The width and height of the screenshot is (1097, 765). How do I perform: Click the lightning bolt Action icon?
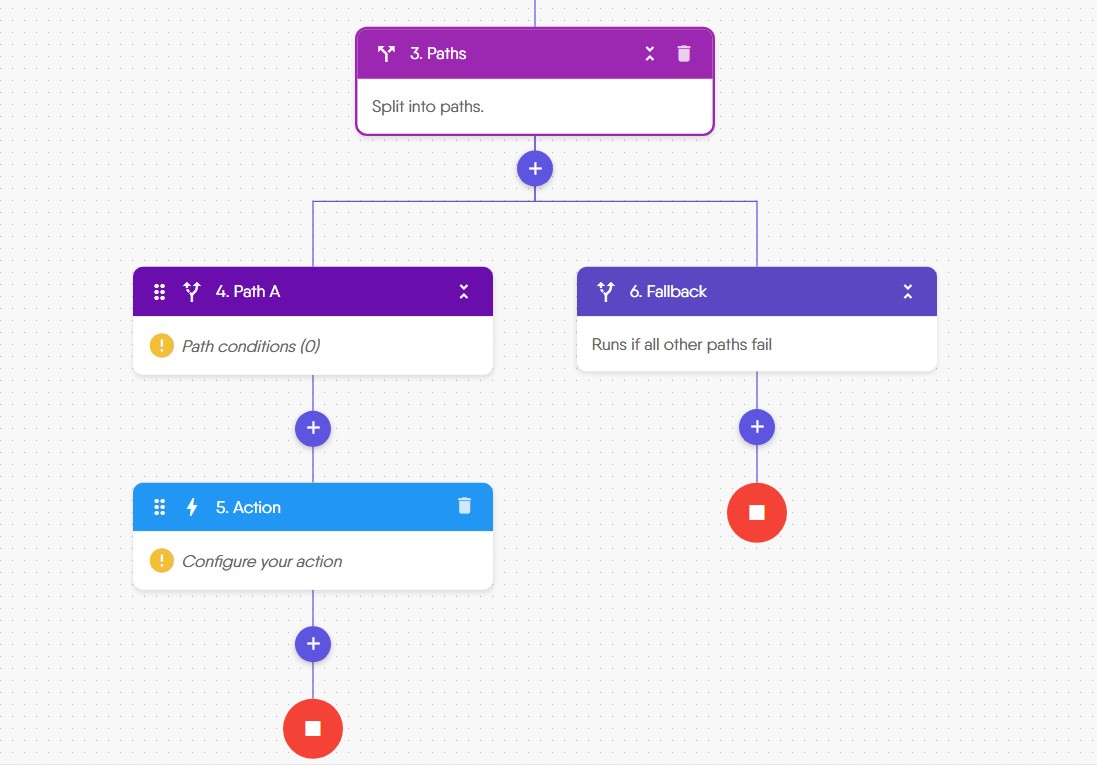(192, 508)
